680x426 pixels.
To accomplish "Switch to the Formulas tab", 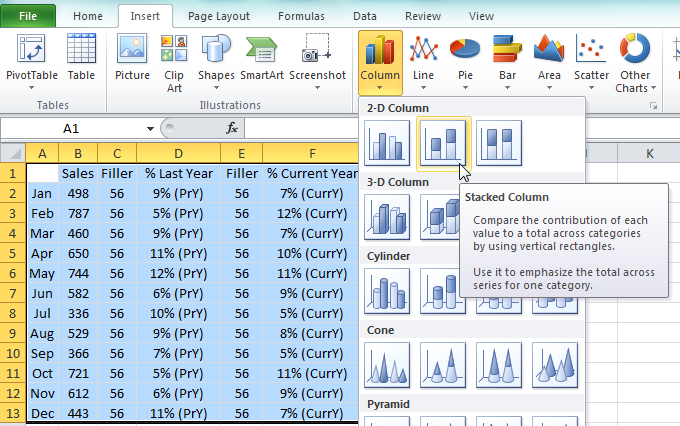I will (x=301, y=16).
